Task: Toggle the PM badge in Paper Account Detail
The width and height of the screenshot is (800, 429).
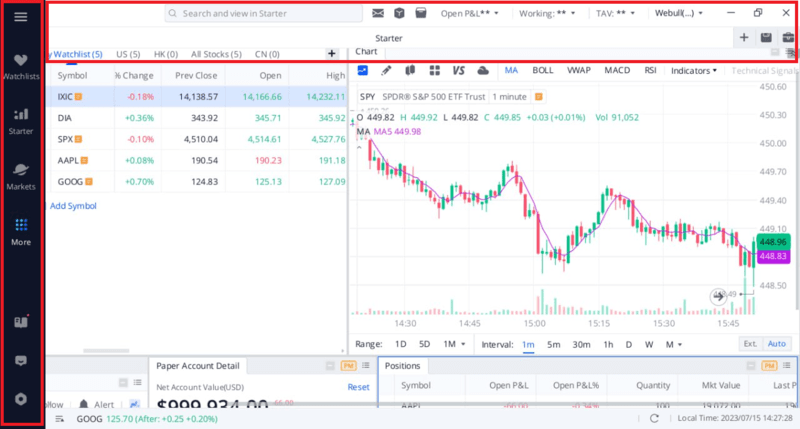Action: [348, 365]
